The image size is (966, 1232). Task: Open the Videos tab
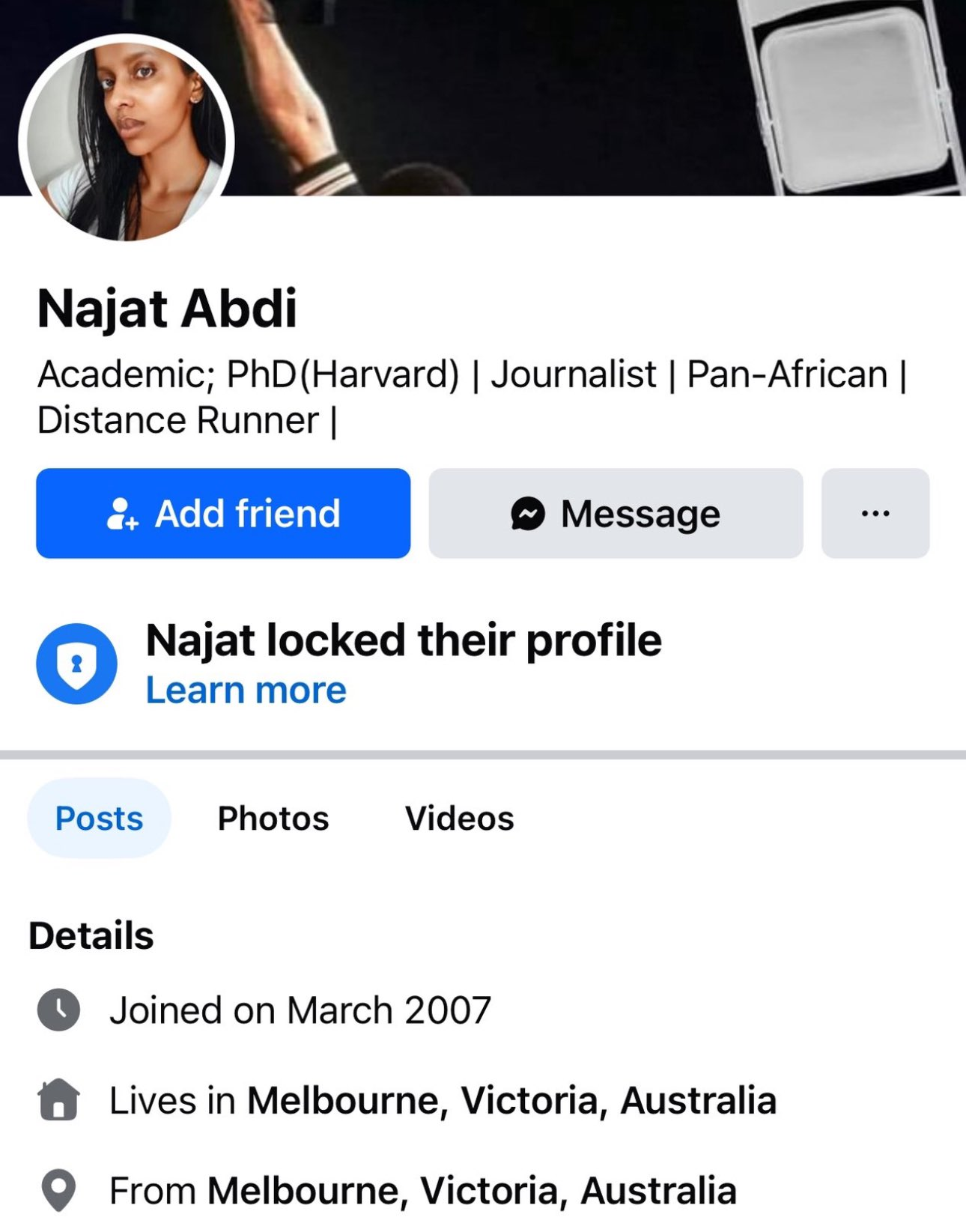coord(459,818)
